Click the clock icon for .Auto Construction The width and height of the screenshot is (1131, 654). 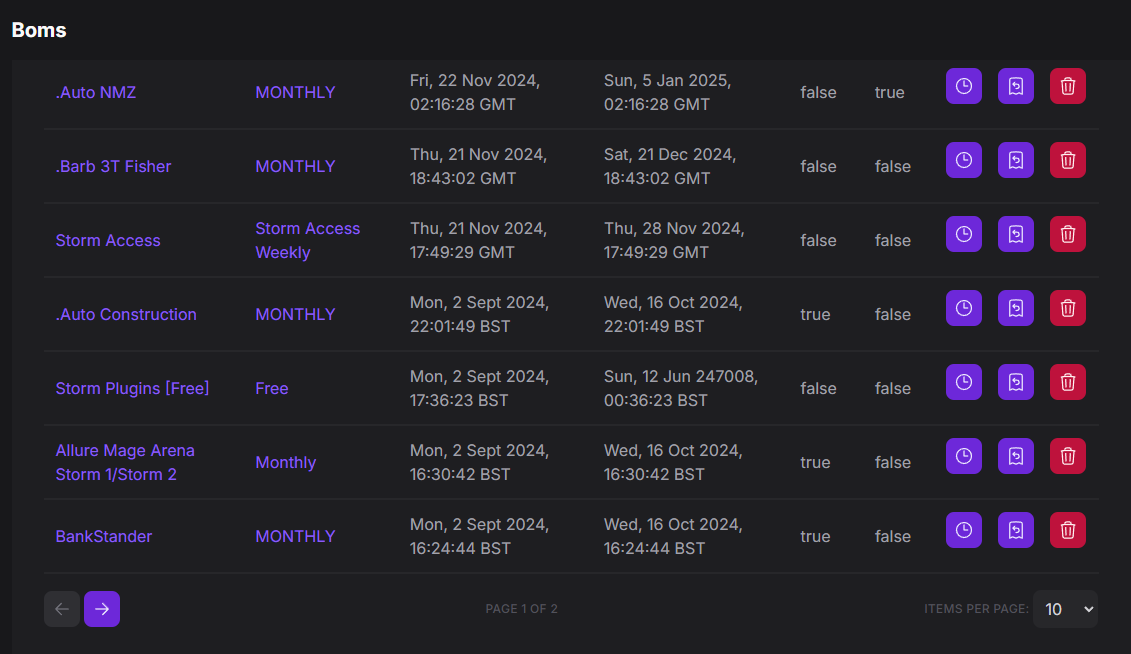tap(964, 309)
